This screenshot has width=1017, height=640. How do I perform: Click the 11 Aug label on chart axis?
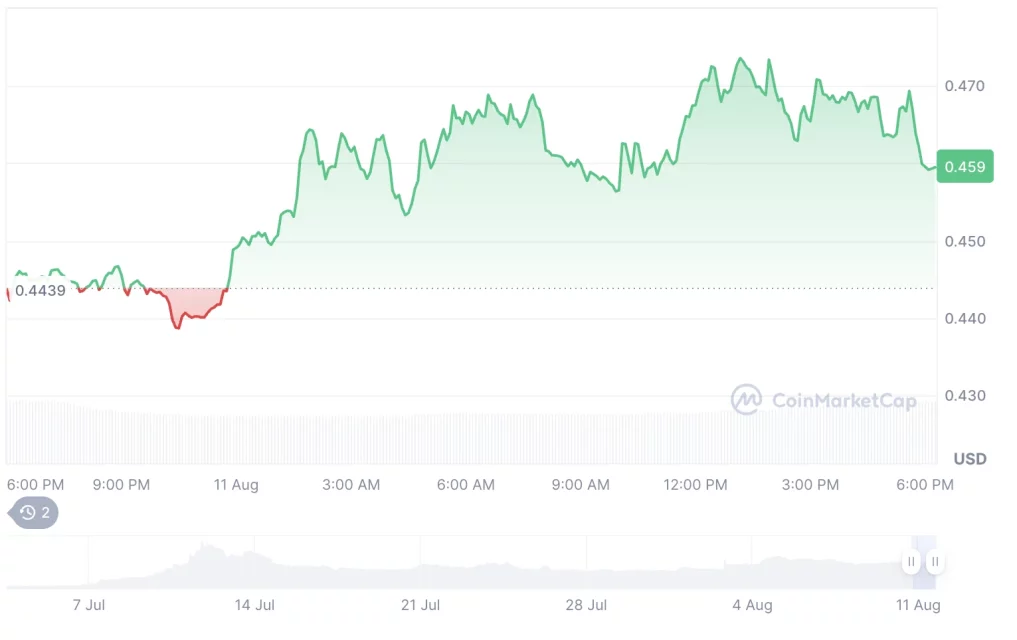[x=236, y=485]
